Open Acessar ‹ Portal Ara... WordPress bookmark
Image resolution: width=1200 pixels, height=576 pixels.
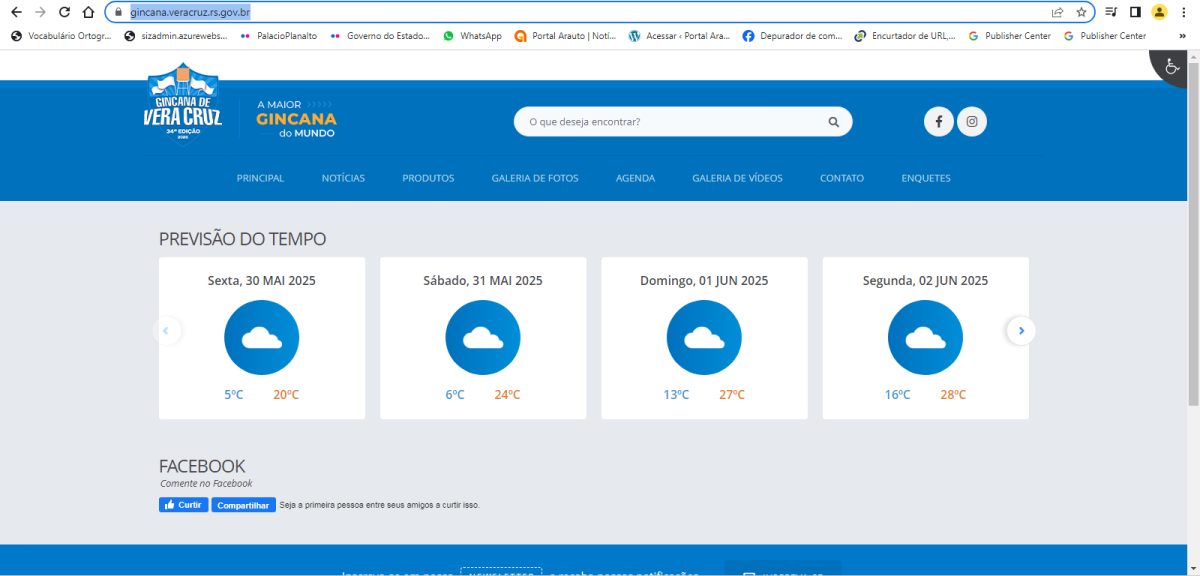click(x=680, y=36)
